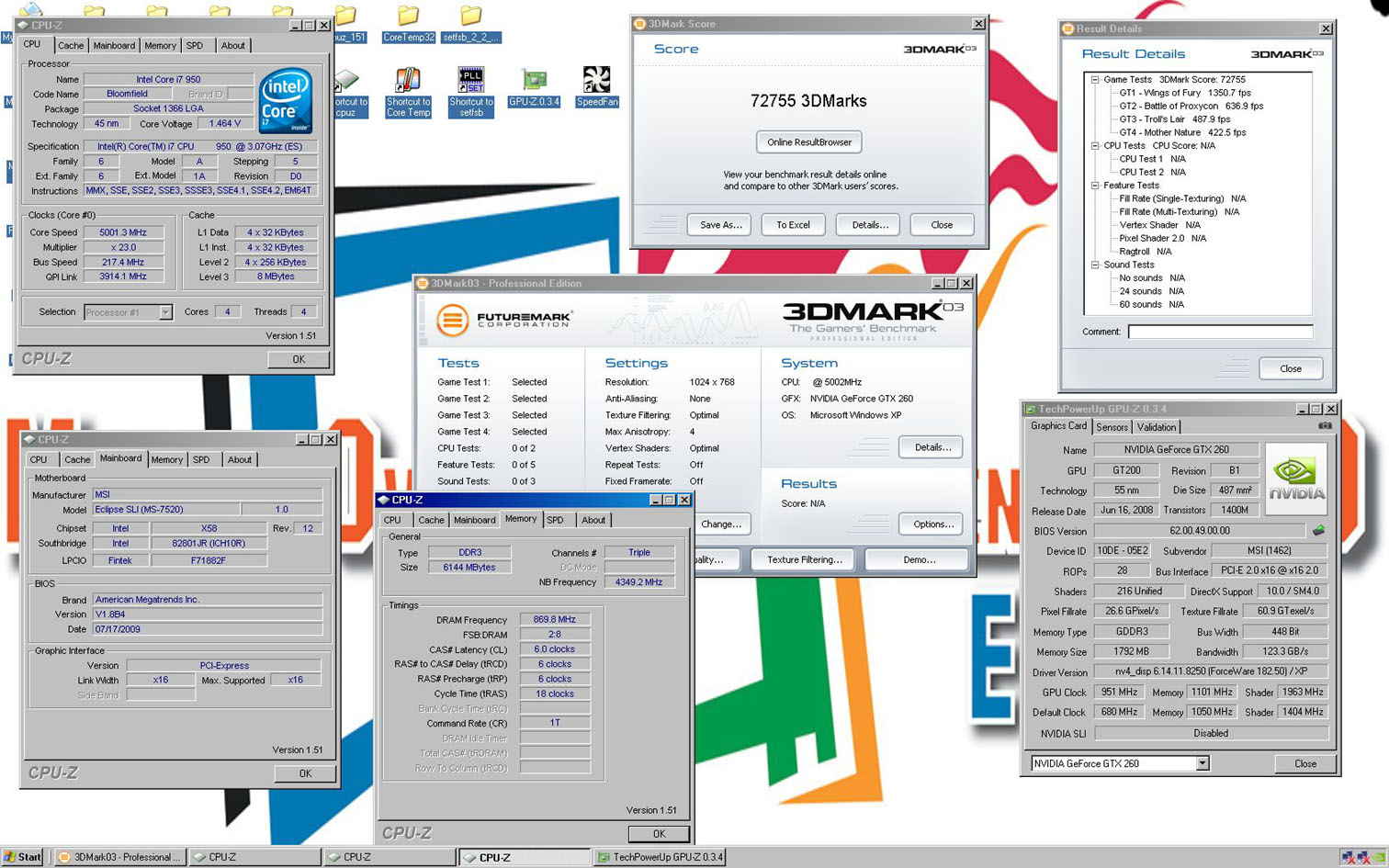1389x868 pixels.
Task: Open the Processor #1 selection dropdown
Action: [165, 312]
